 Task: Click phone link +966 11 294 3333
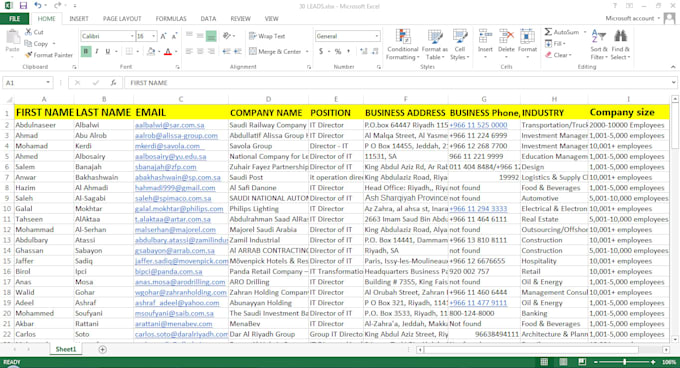tap(478, 209)
